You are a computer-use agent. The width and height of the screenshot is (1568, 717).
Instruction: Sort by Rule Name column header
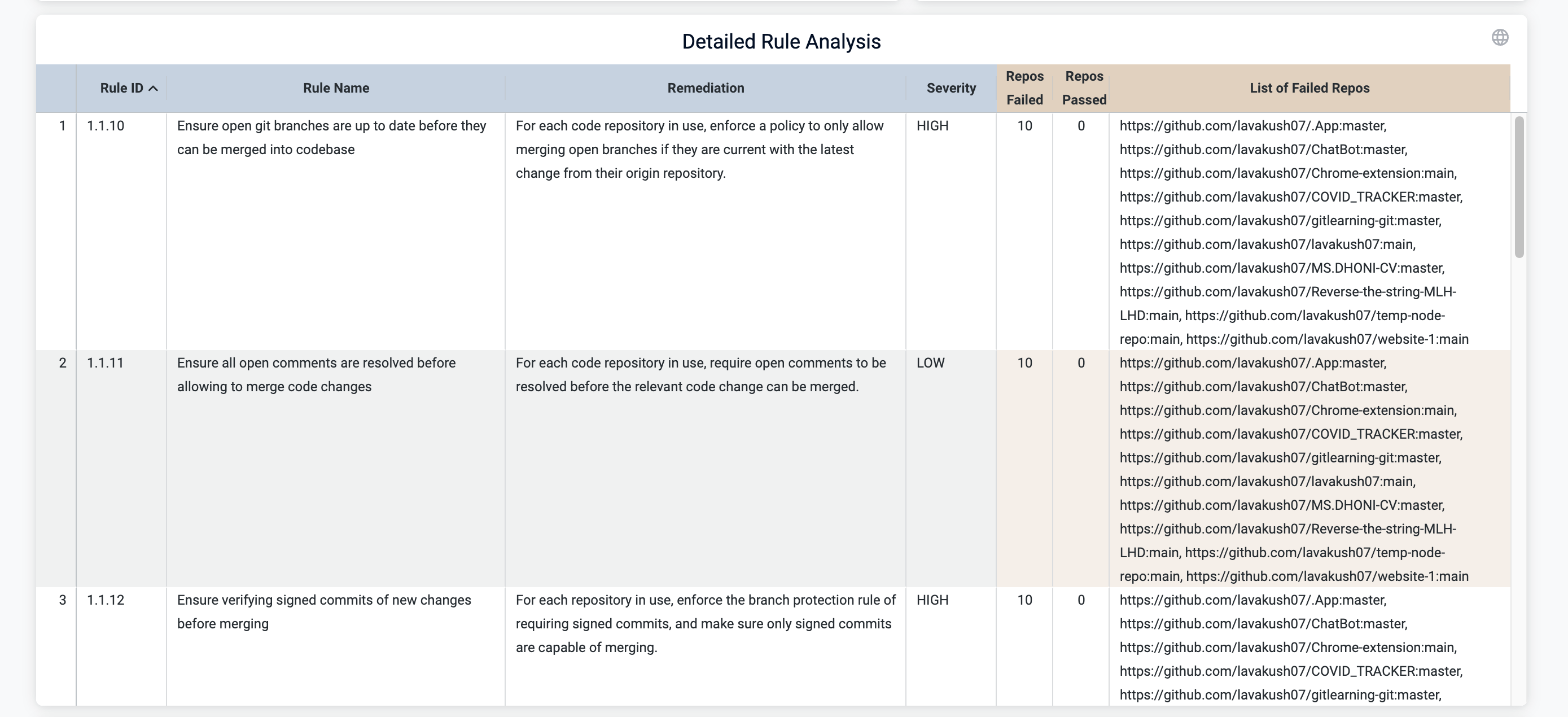point(335,88)
